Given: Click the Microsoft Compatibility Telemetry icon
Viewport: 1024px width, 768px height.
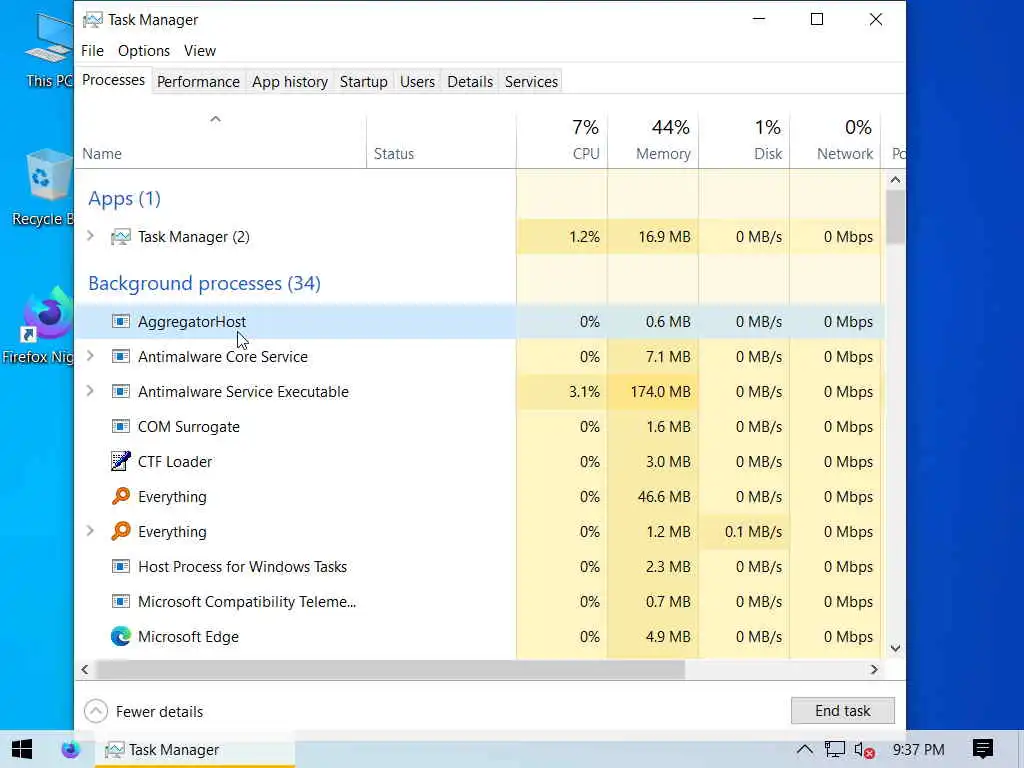Looking at the screenshot, I should 121,601.
